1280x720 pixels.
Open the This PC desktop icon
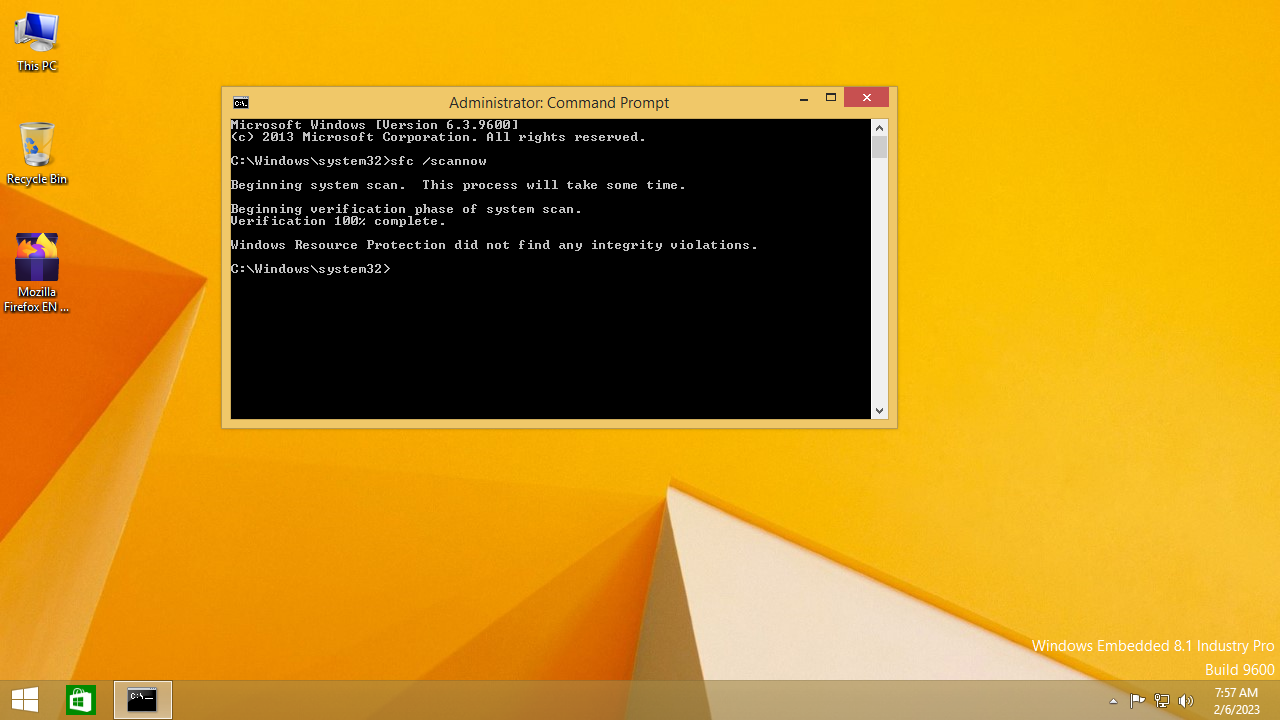click(x=37, y=42)
